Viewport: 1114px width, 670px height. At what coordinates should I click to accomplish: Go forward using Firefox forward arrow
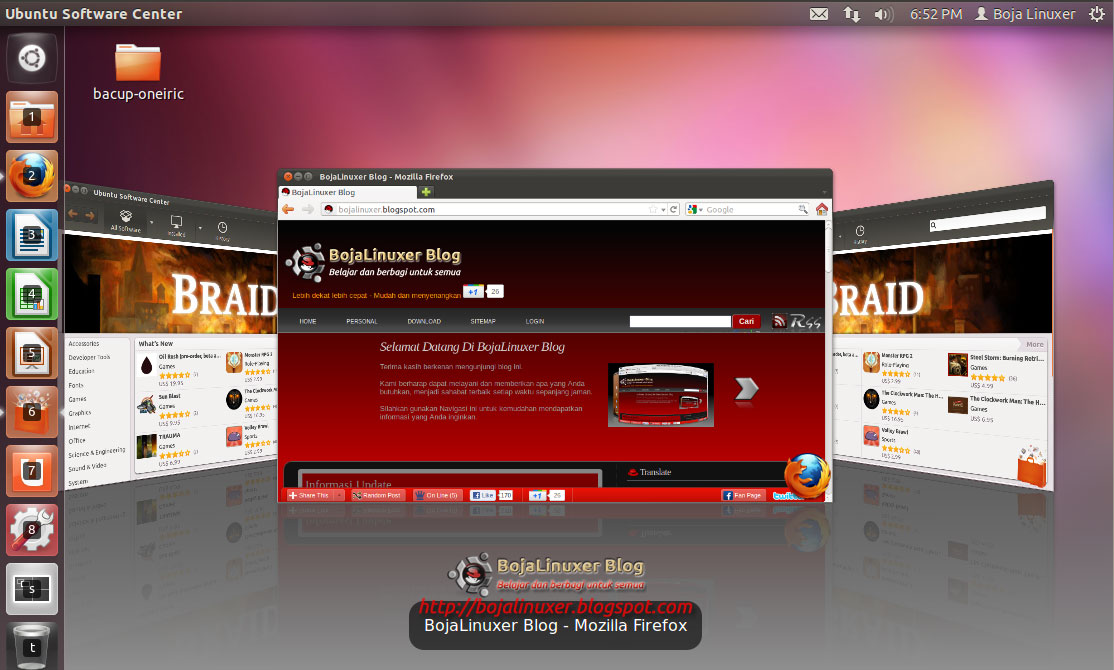[x=308, y=209]
